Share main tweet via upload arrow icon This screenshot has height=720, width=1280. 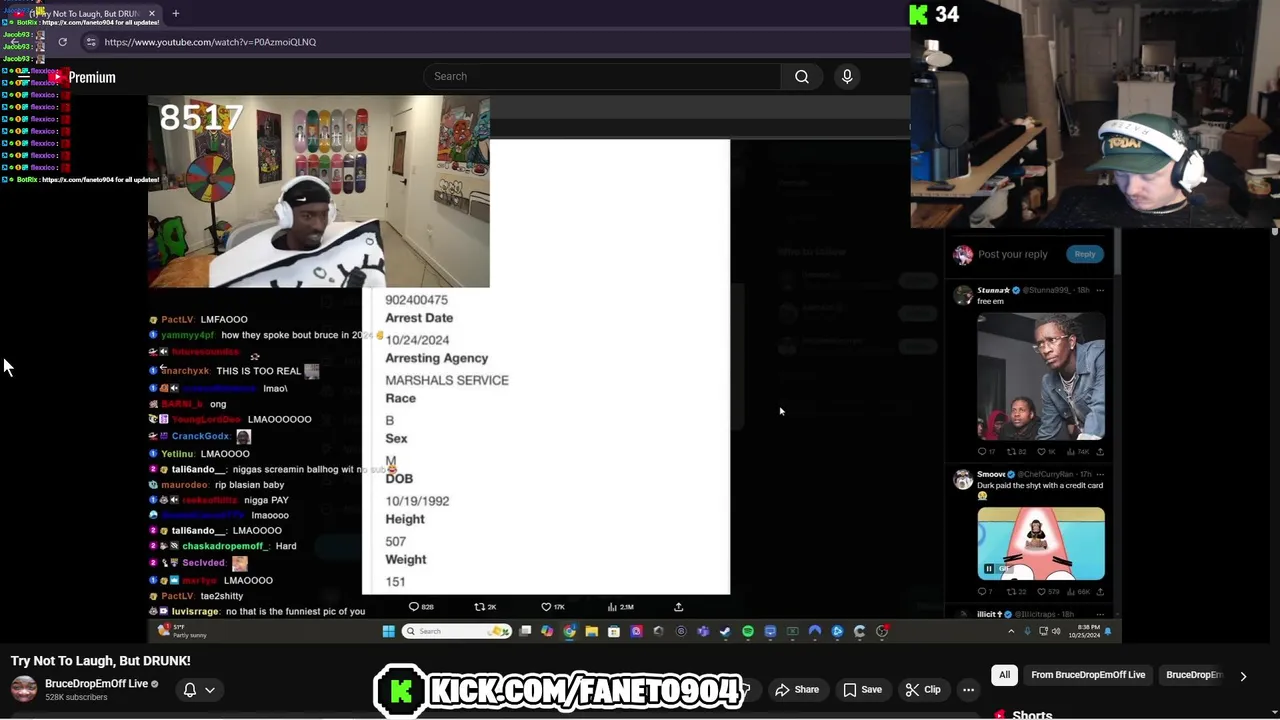click(x=678, y=607)
